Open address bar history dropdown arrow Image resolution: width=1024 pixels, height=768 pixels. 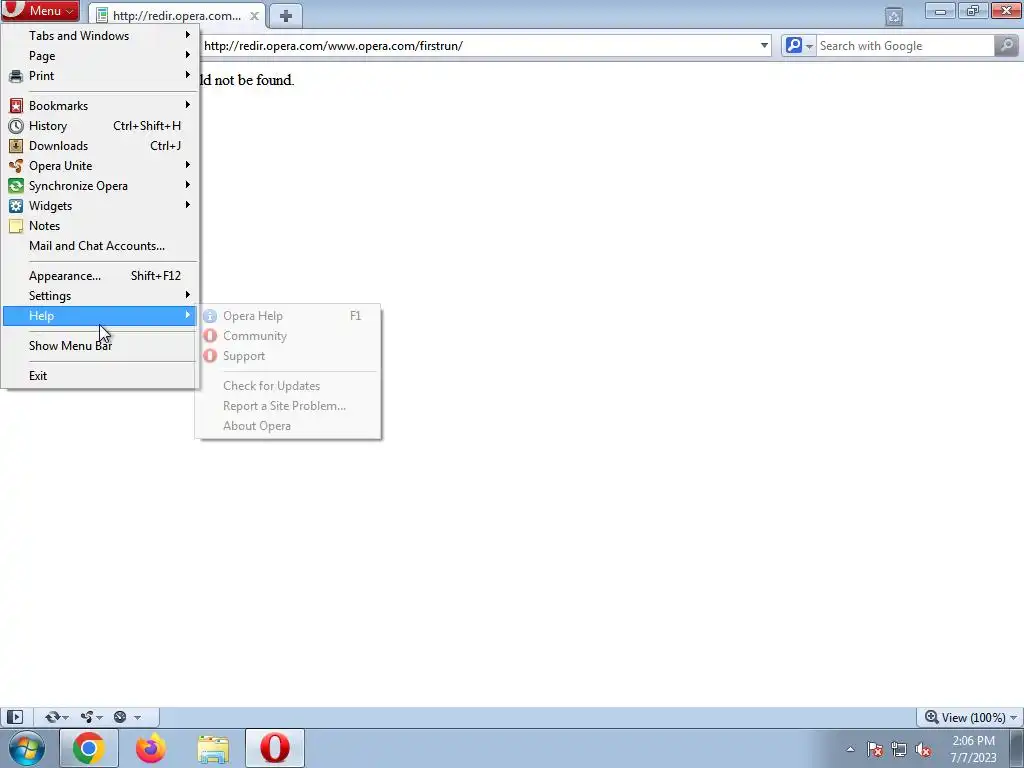(x=764, y=46)
